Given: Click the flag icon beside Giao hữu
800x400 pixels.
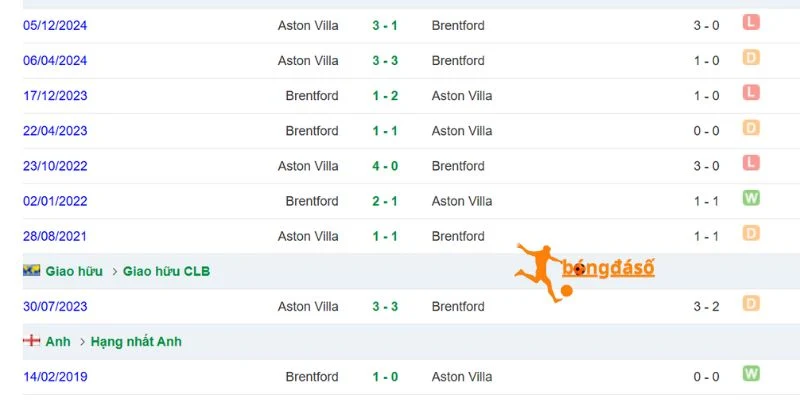Looking at the screenshot, I should 32,271.
